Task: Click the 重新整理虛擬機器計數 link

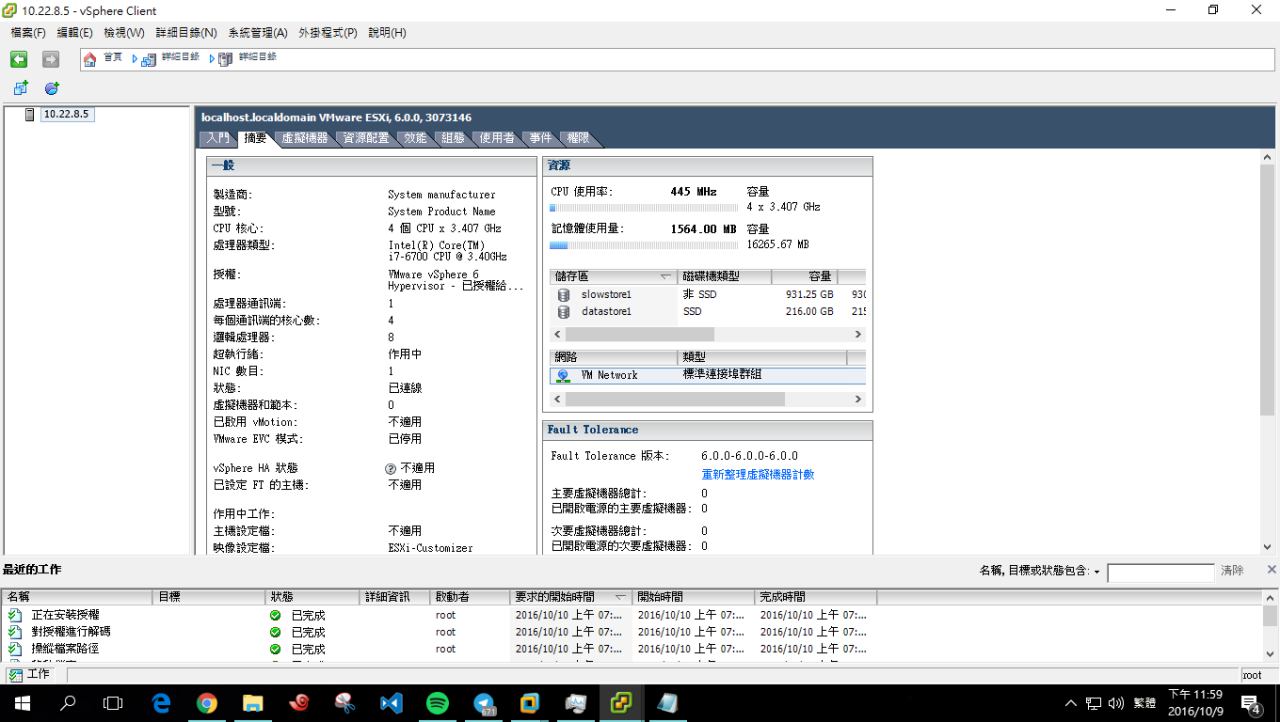Action: point(758,475)
